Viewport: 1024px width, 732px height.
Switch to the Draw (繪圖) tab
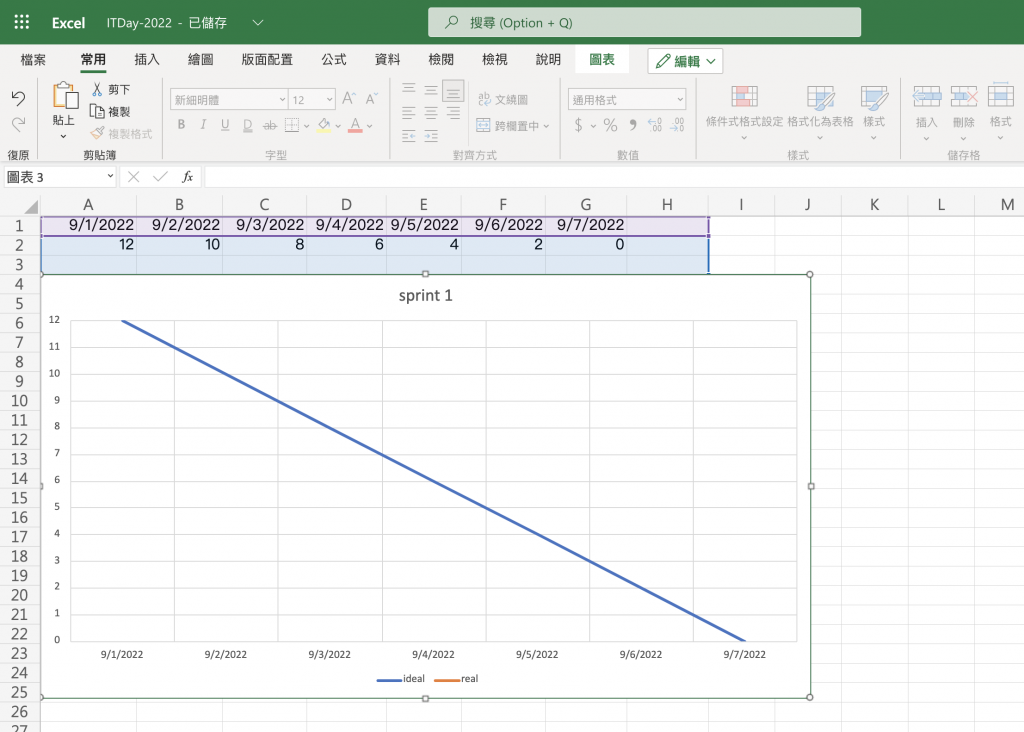pyautogui.click(x=200, y=59)
